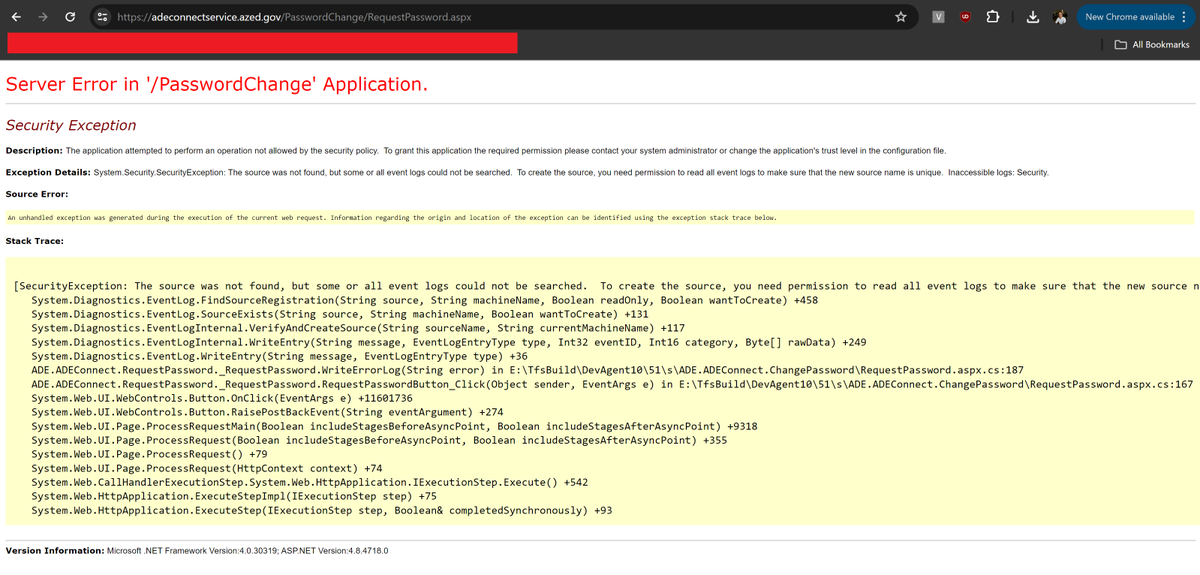Open the Chrome profile avatar
The image size is (1200, 575).
pyautogui.click(x=1060, y=17)
